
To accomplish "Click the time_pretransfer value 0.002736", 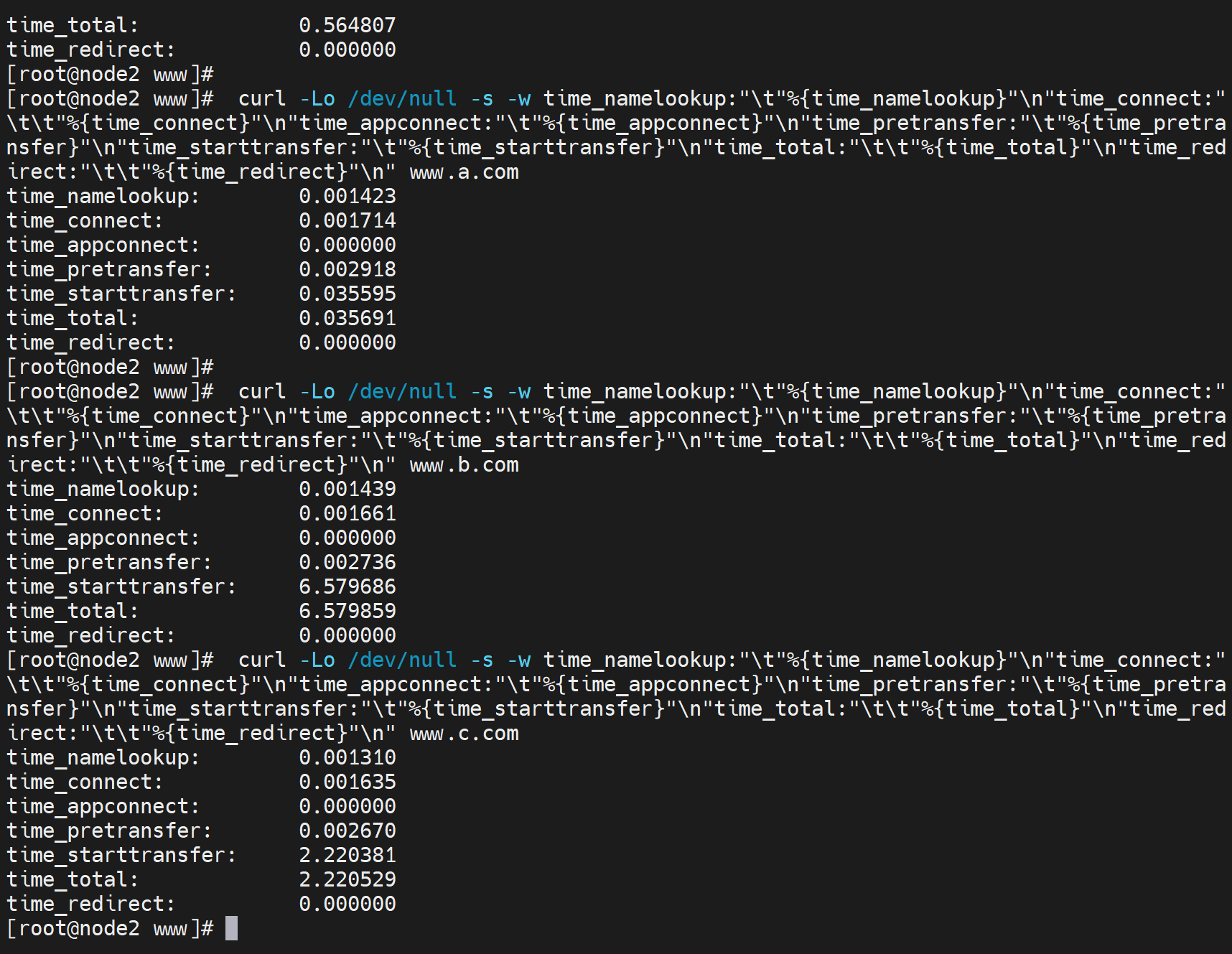I will [347, 562].
